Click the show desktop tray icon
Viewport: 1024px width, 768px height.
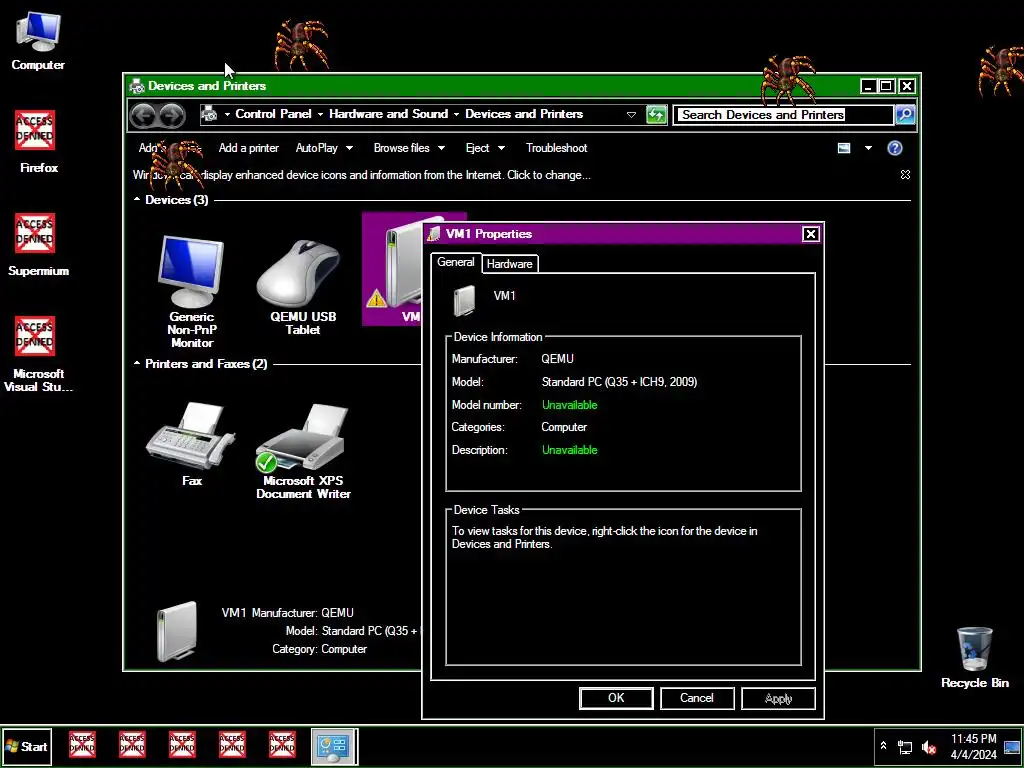[x=1012, y=746]
